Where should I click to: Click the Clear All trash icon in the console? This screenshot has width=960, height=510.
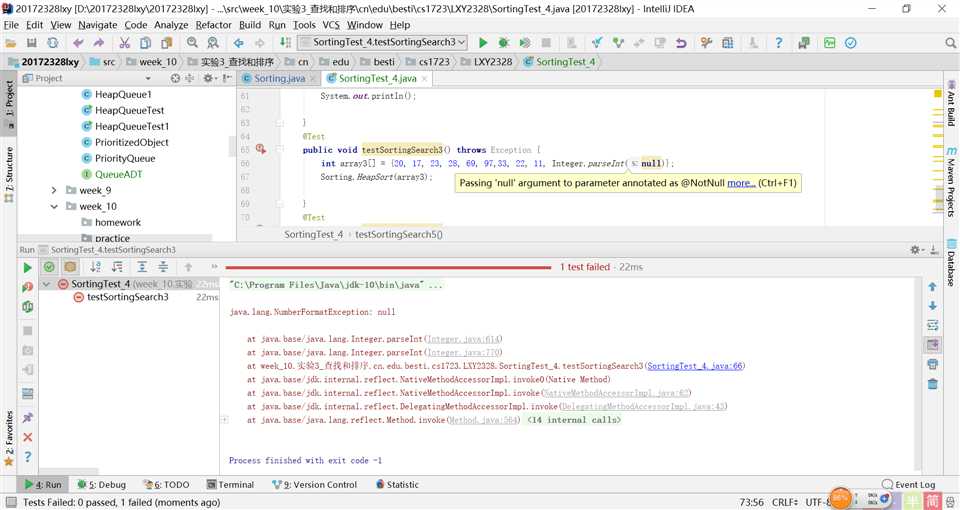point(932,384)
